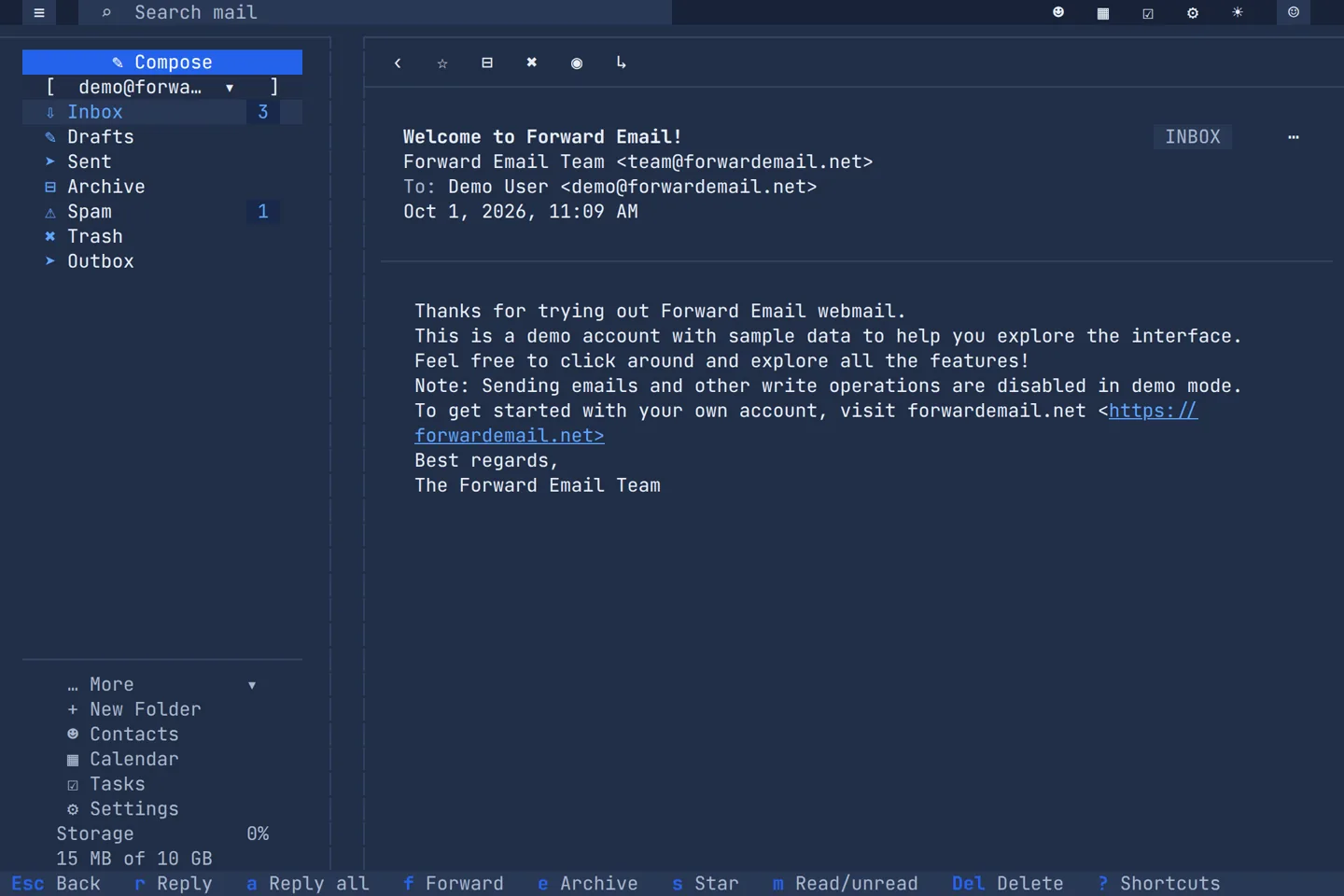Click the INBOX label badge
The height and width of the screenshot is (896, 1344).
(x=1193, y=137)
